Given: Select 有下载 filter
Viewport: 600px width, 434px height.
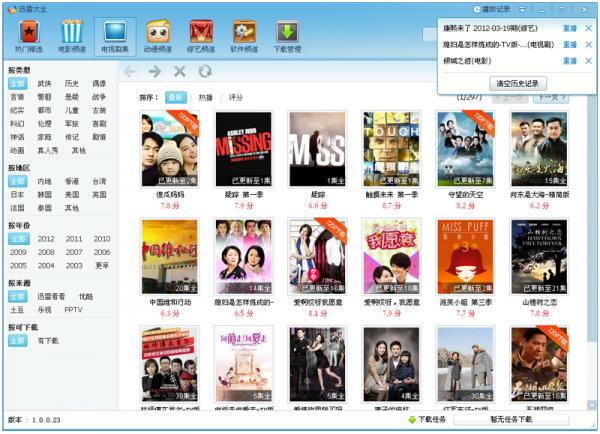Looking at the screenshot, I should click(x=48, y=341).
